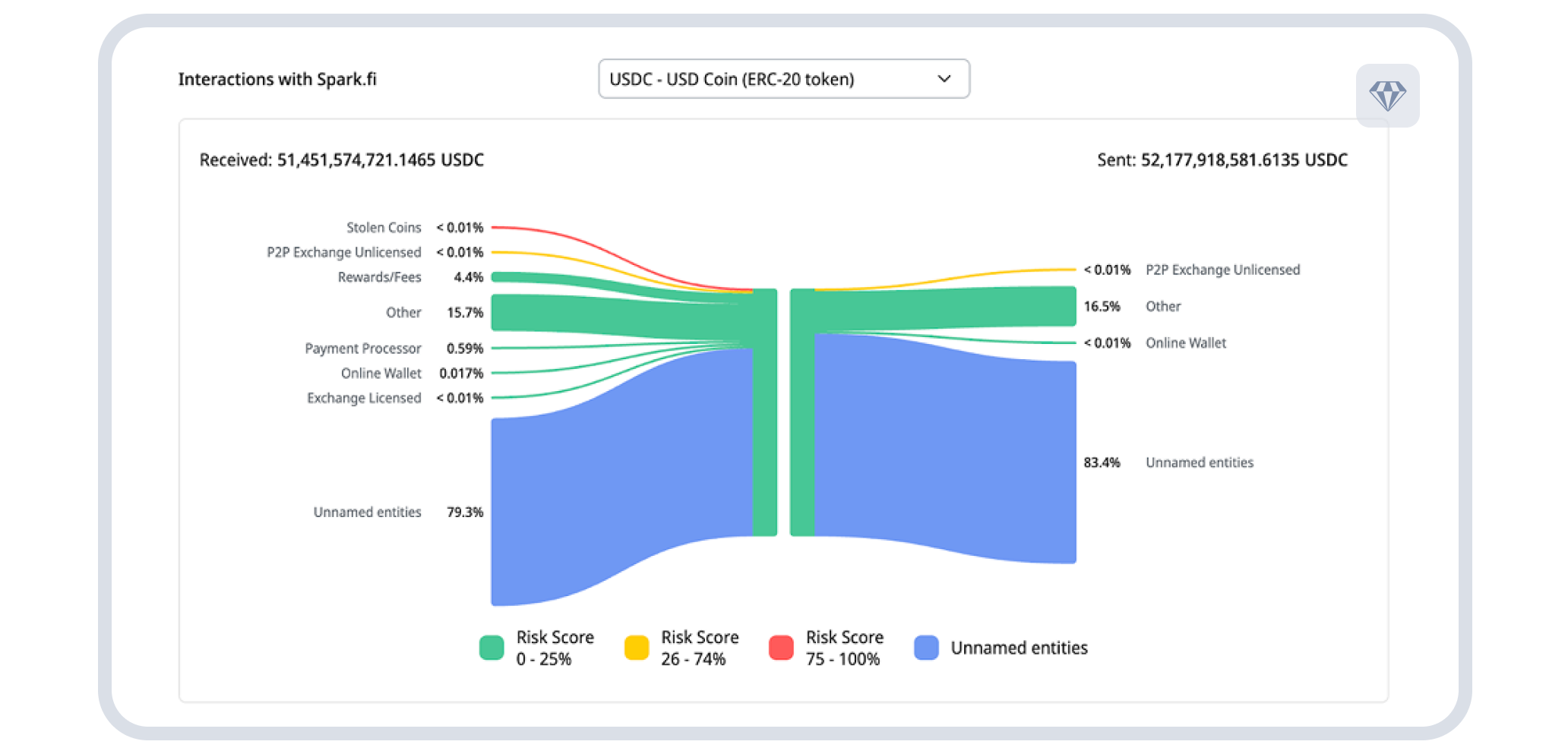Select received P2P Exchange Unlicensed label
1568x754 pixels.
point(343,252)
